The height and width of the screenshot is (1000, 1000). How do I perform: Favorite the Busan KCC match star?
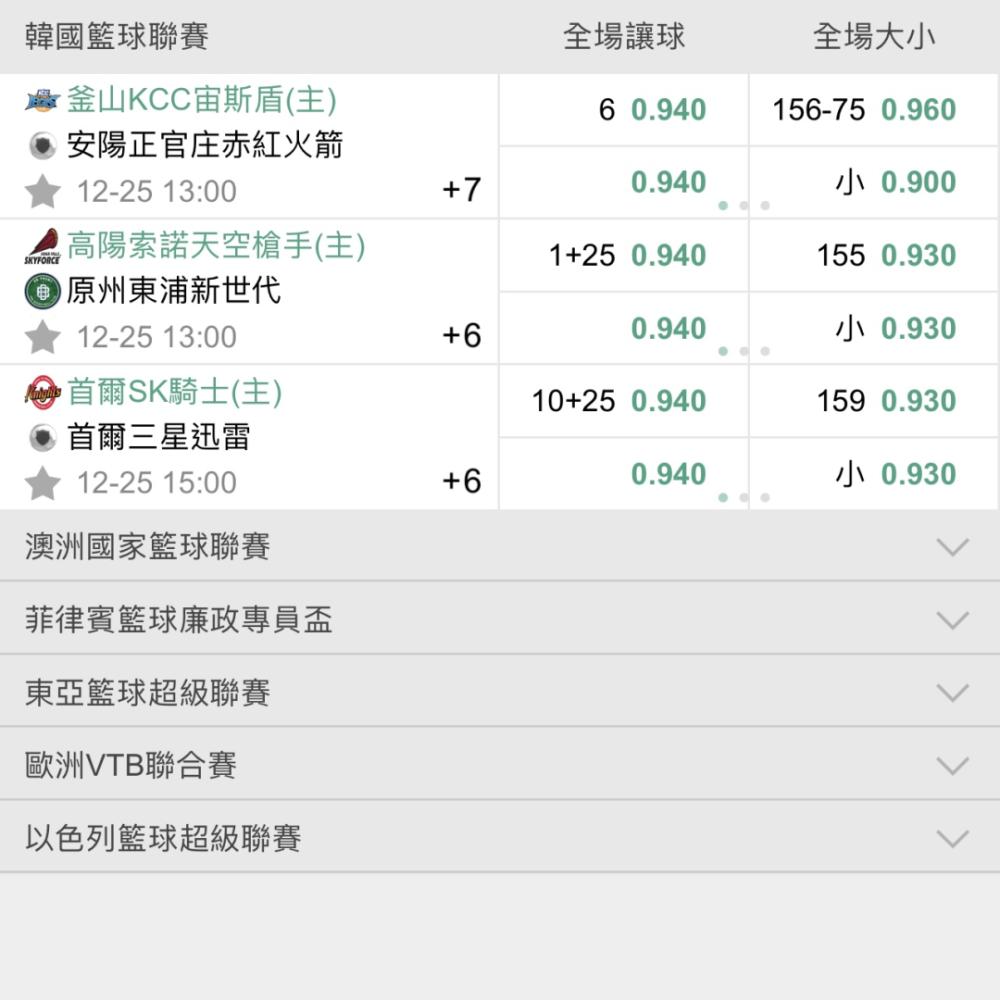pyautogui.click(x=43, y=191)
